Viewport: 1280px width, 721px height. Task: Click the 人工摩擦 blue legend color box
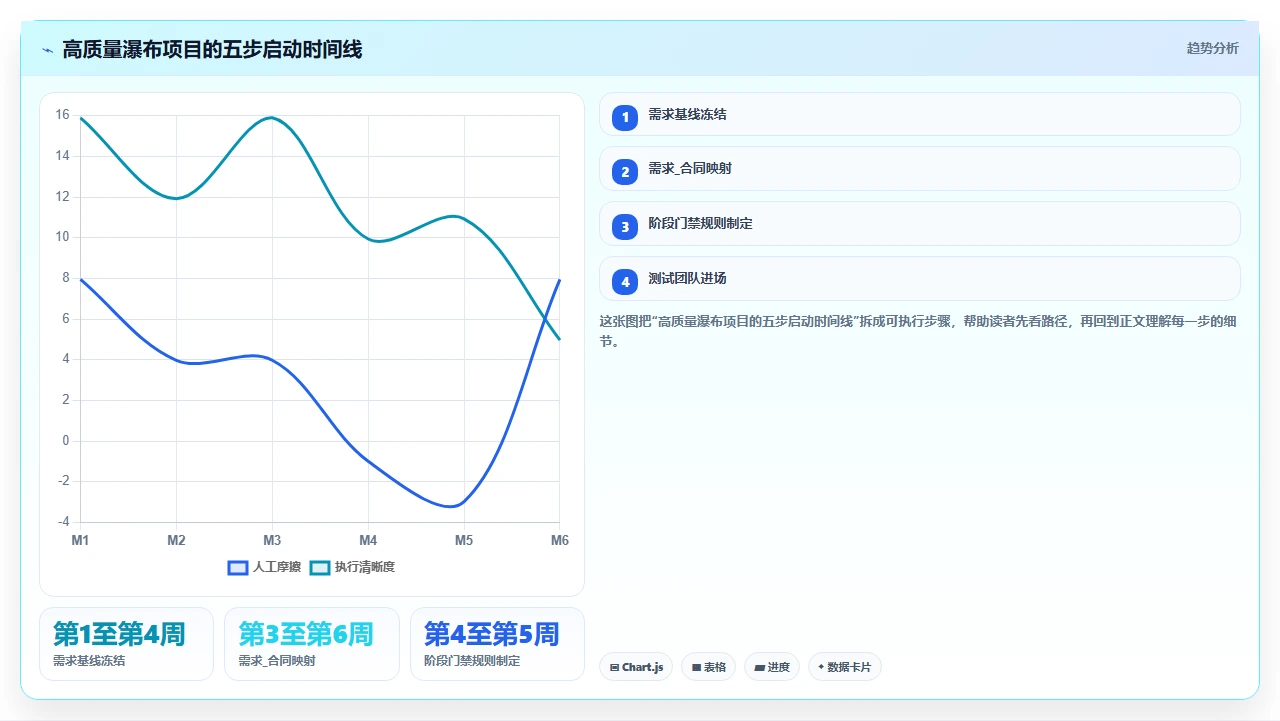(238, 567)
